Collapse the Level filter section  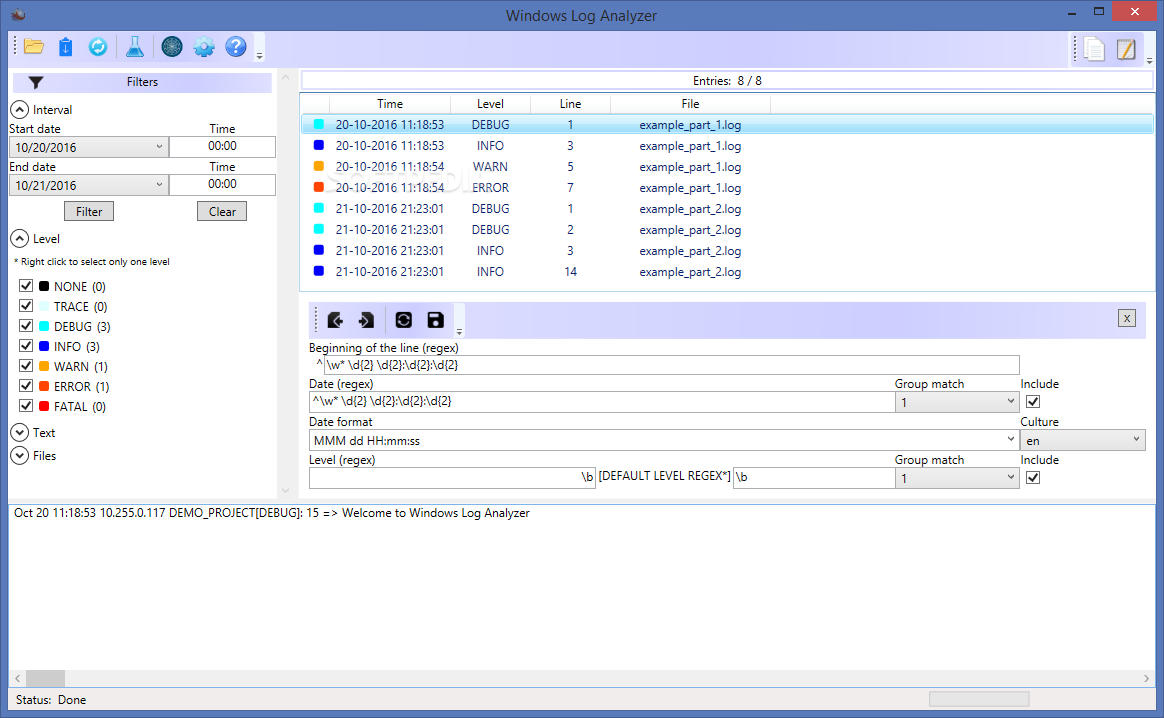click(20, 239)
